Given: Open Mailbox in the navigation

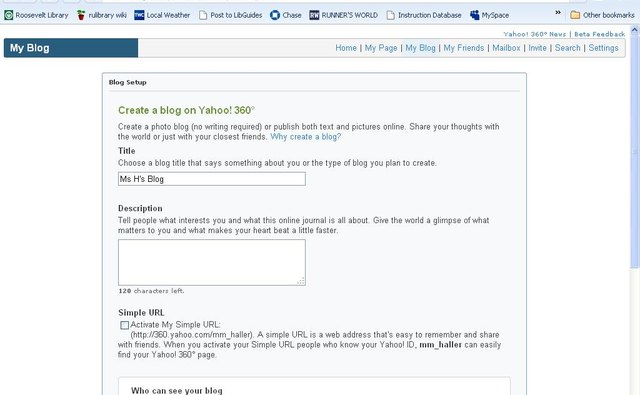Looking at the screenshot, I should click(506, 48).
